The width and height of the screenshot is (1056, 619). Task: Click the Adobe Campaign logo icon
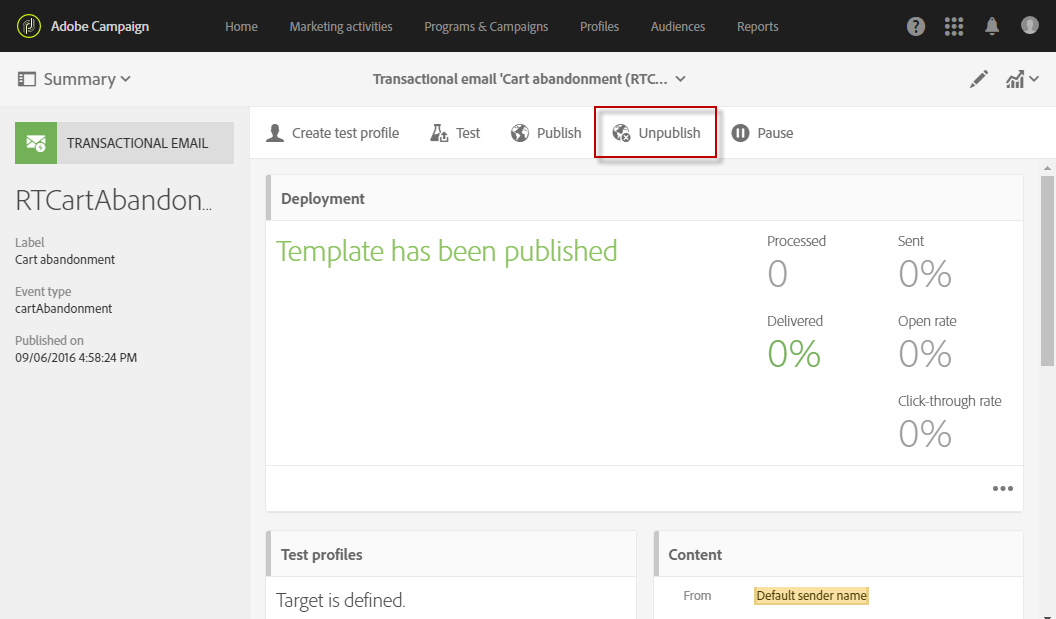pos(28,26)
